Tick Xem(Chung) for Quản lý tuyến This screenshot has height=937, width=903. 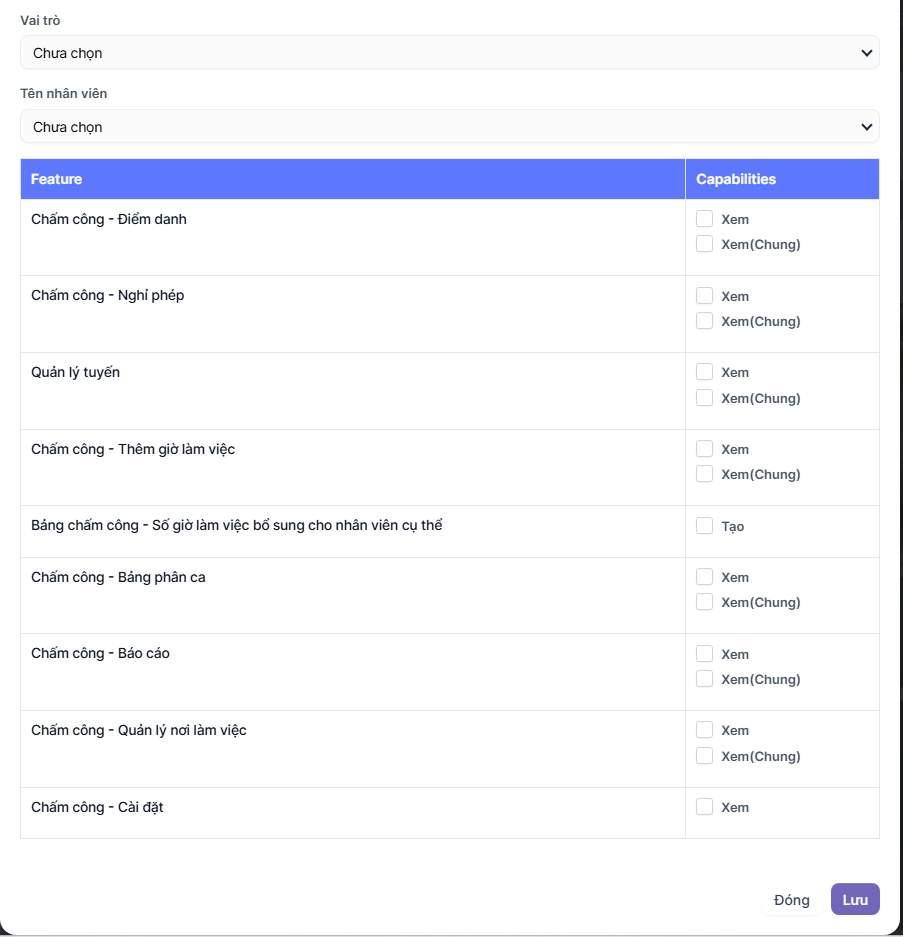coord(705,398)
